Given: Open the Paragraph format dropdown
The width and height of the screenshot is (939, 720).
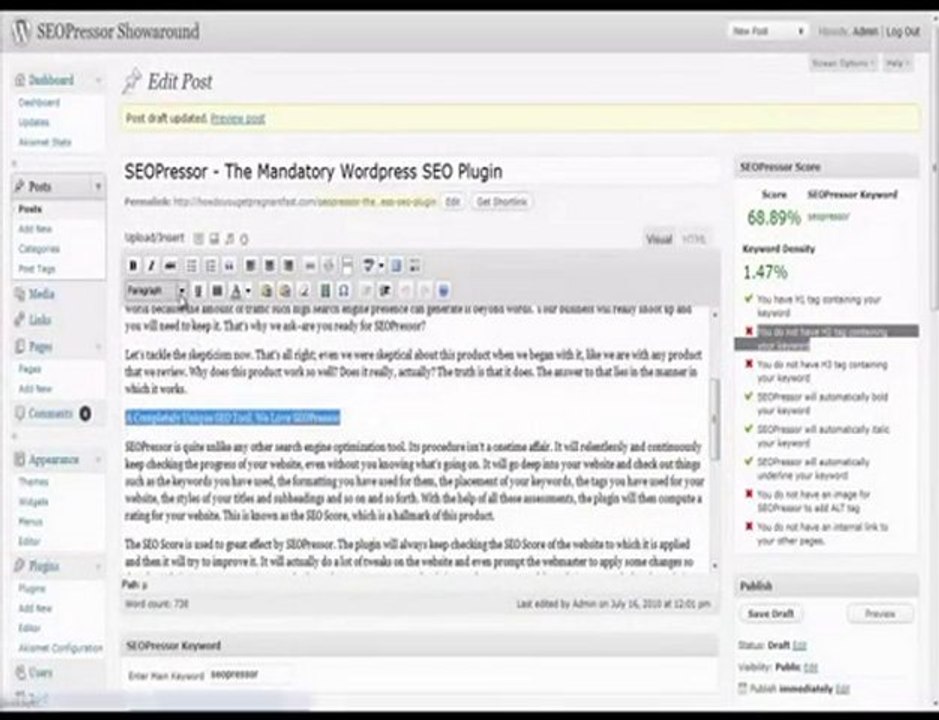Looking at the screenshot, I should click(x=157, y=291).
